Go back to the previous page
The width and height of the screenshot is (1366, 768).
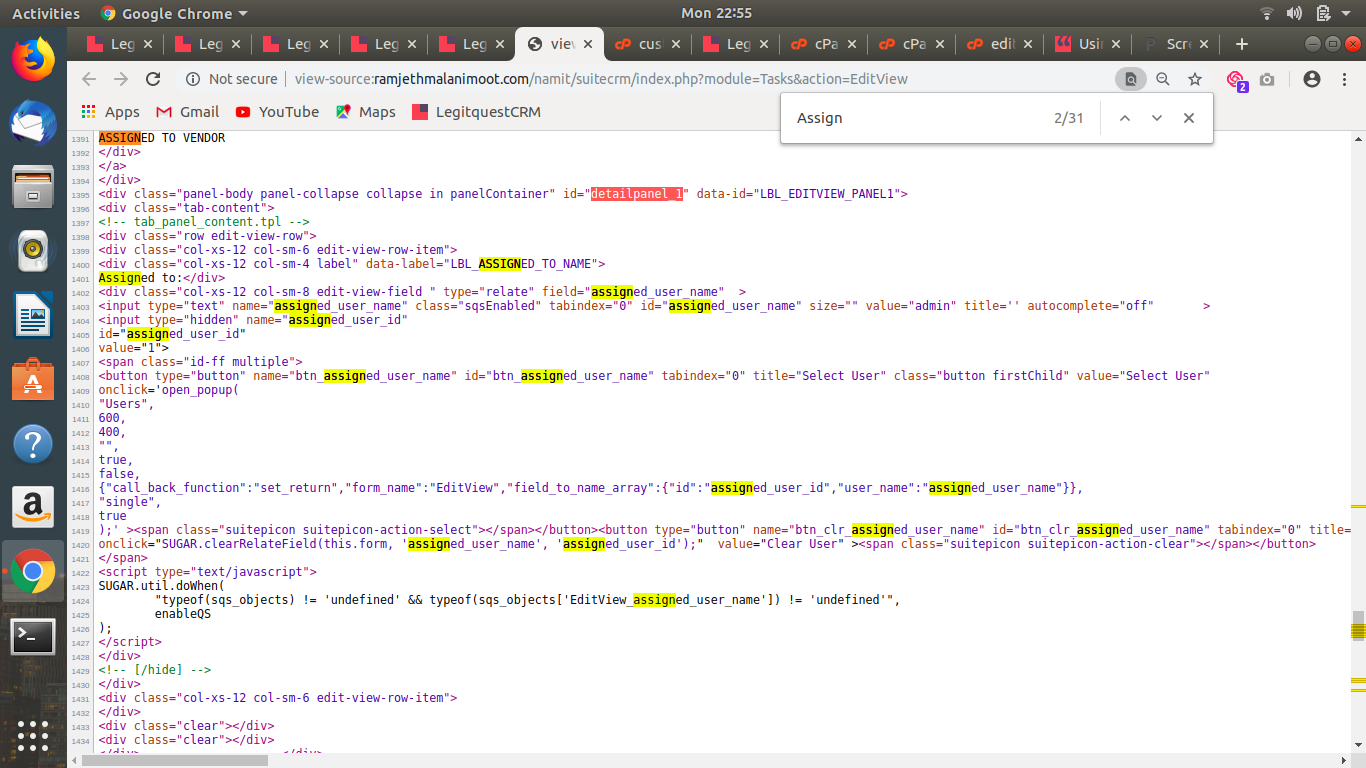coord(89,79)
